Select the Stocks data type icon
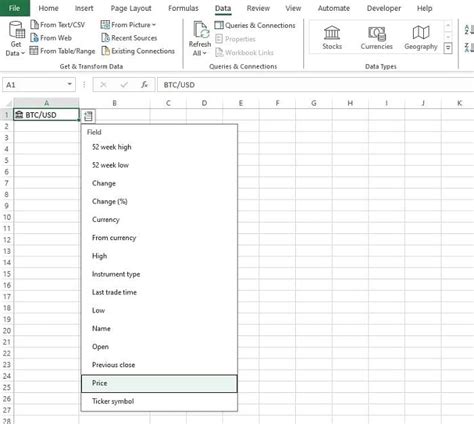This screenshot has height=424, width=474. point(332,33)
